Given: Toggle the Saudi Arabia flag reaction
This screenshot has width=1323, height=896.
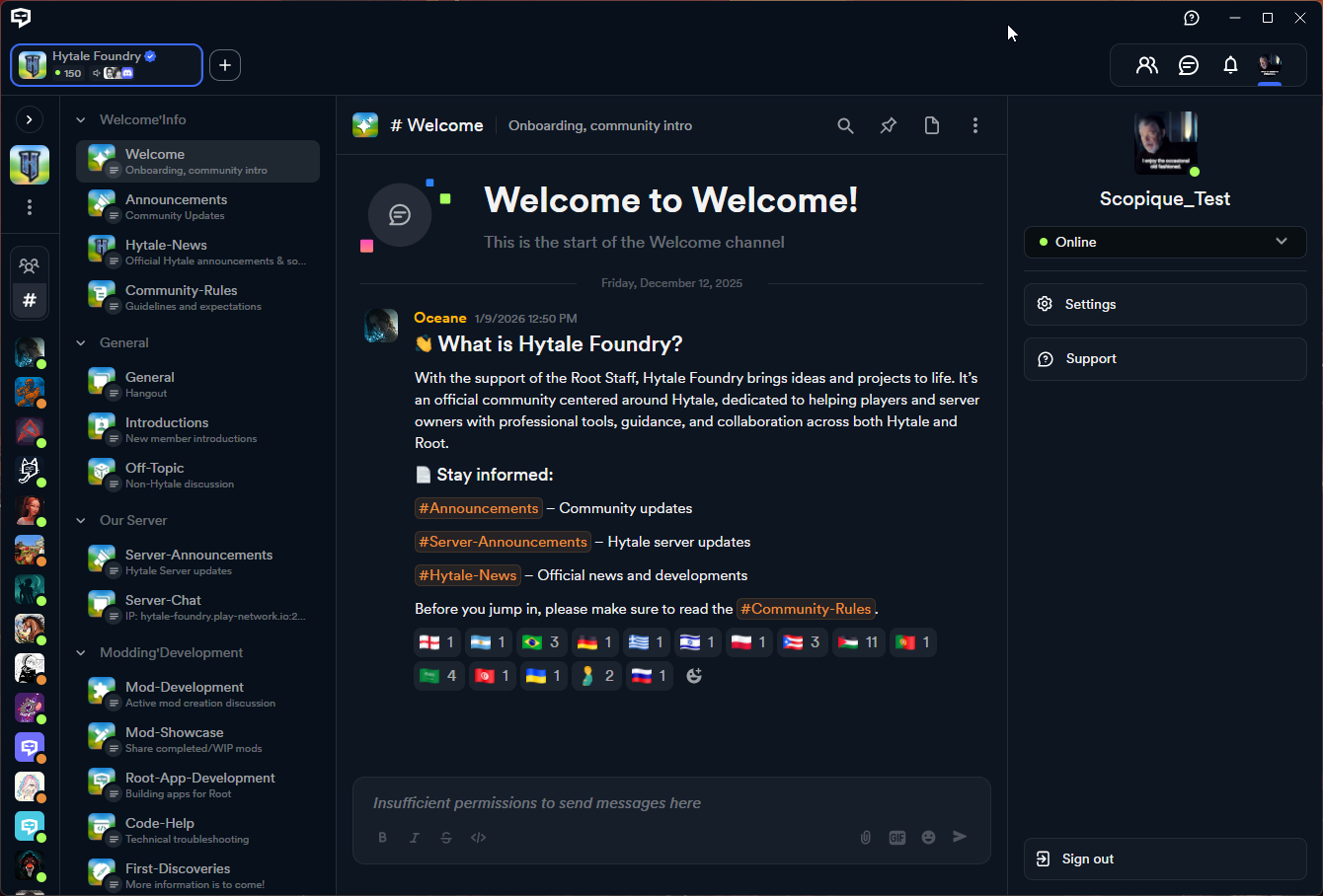Looking at the screenshot, I should 438,676.
